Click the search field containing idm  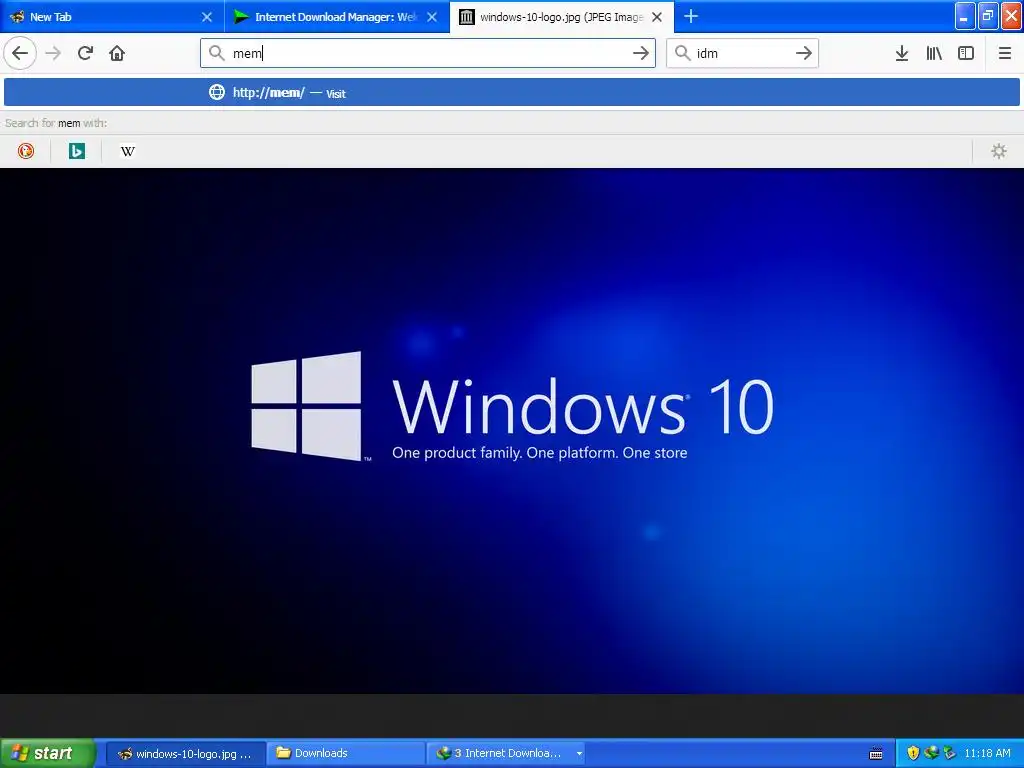click(742, 53)
